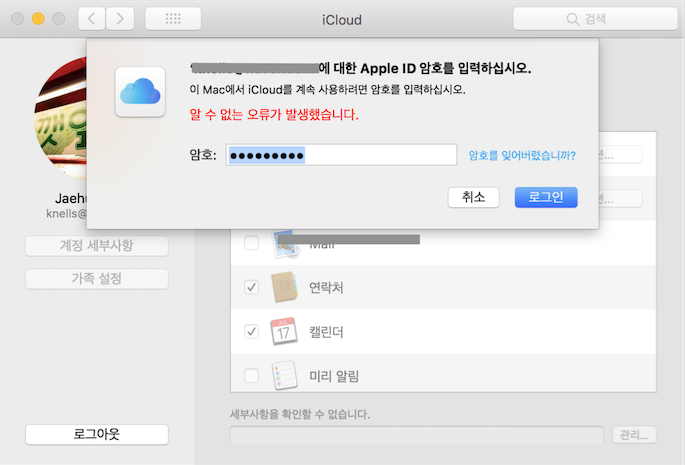This screenshot has height=465, width=685.
Task: Enable the 미리 알림 checkbox
Action: [x=252, y=376]
